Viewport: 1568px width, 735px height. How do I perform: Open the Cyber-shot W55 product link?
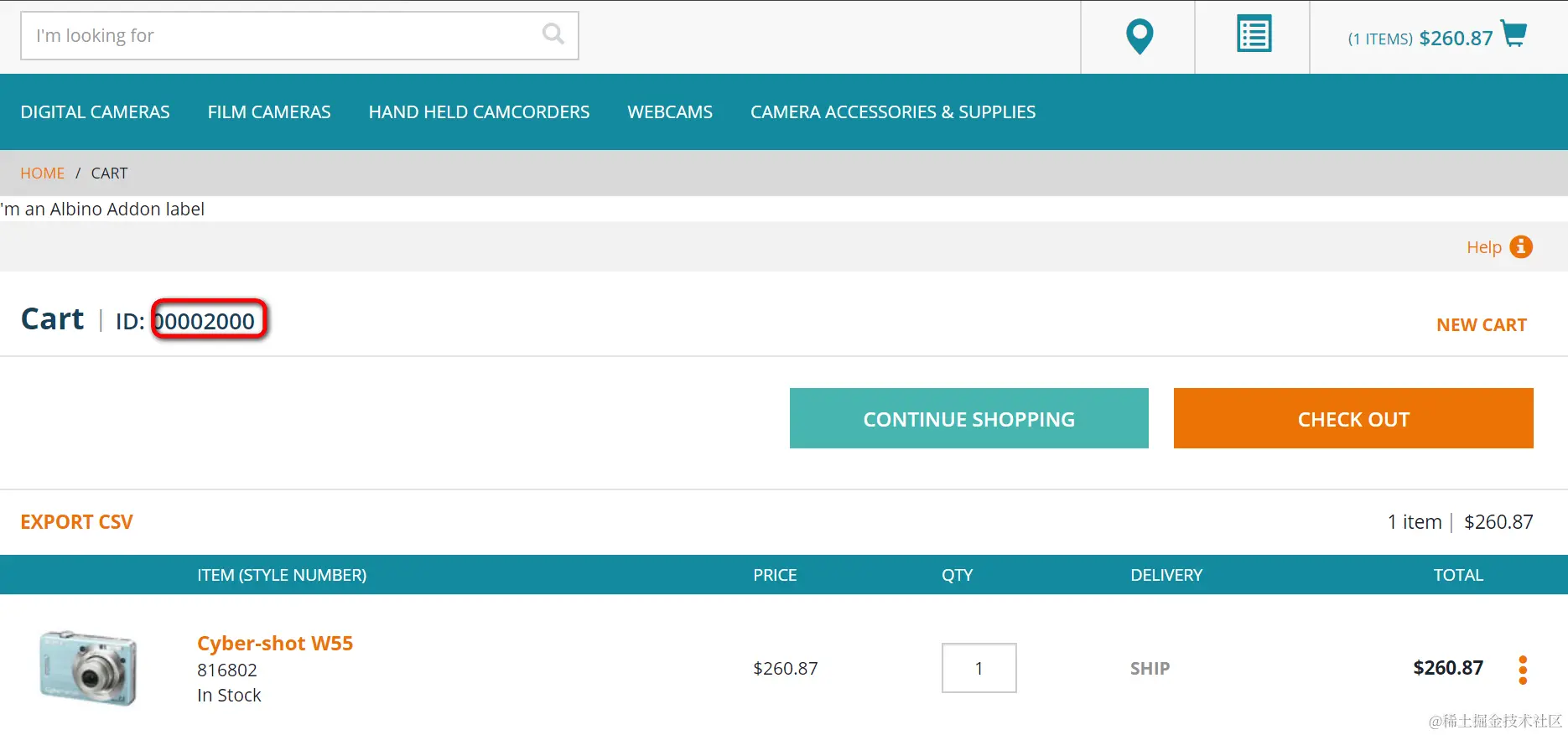click(275, 644)
